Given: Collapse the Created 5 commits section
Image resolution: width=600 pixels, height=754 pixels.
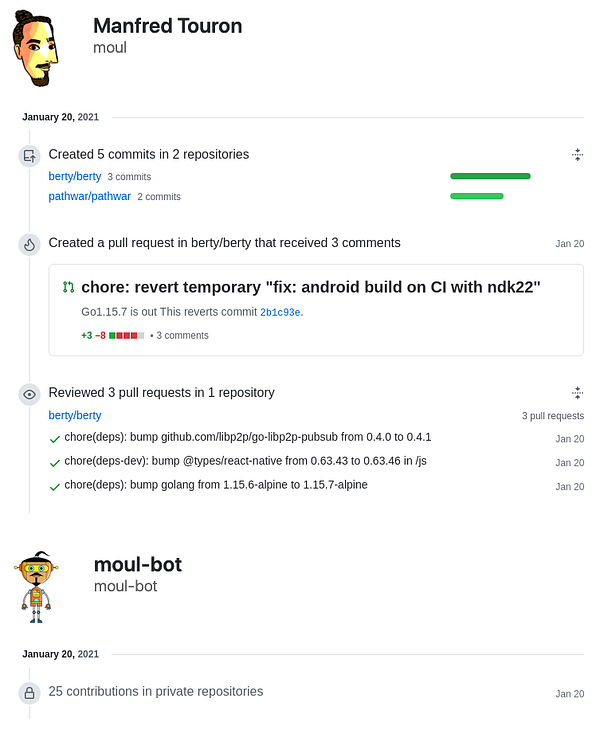Looking at the screenshot, I should tap(577, 155).
